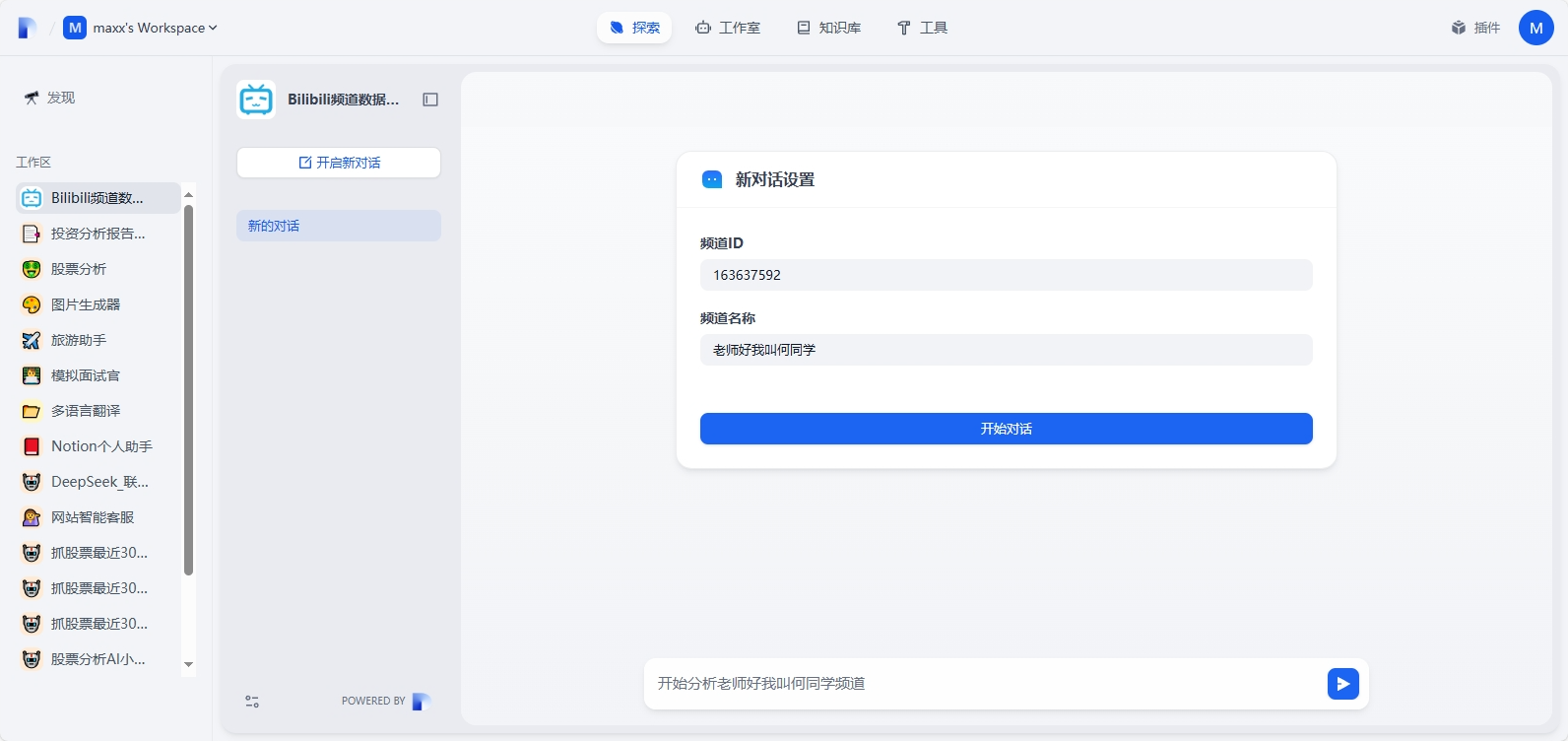1568x741 pixels.
Task: Click the Dify logo in the header
Action: tap(28, 28)
